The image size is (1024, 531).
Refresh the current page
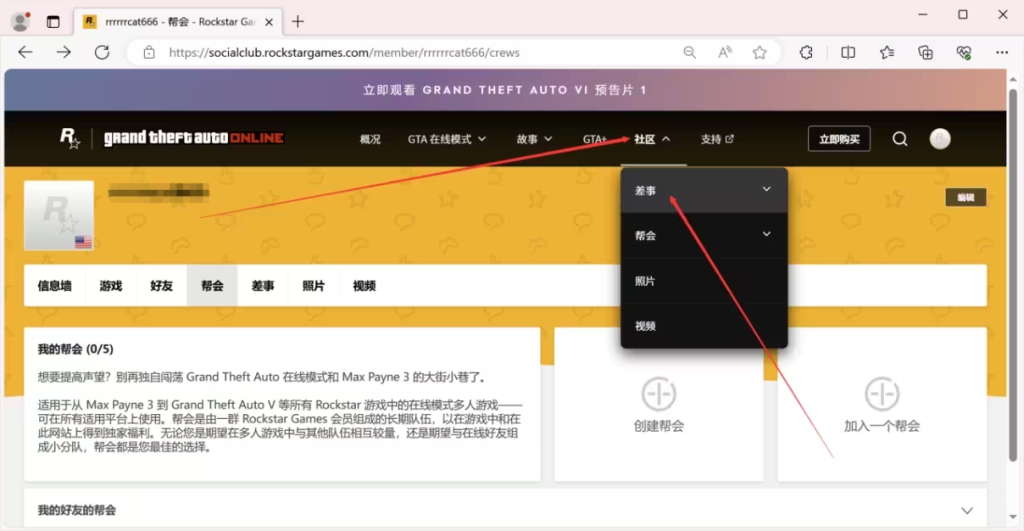[102, 52]
